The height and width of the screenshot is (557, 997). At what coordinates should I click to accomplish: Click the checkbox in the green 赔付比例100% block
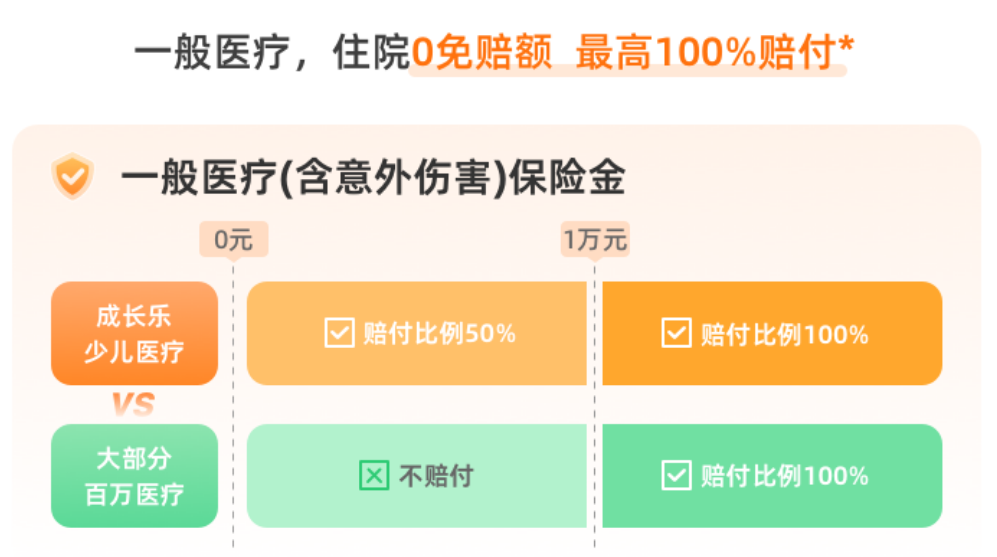pos(677,476)
